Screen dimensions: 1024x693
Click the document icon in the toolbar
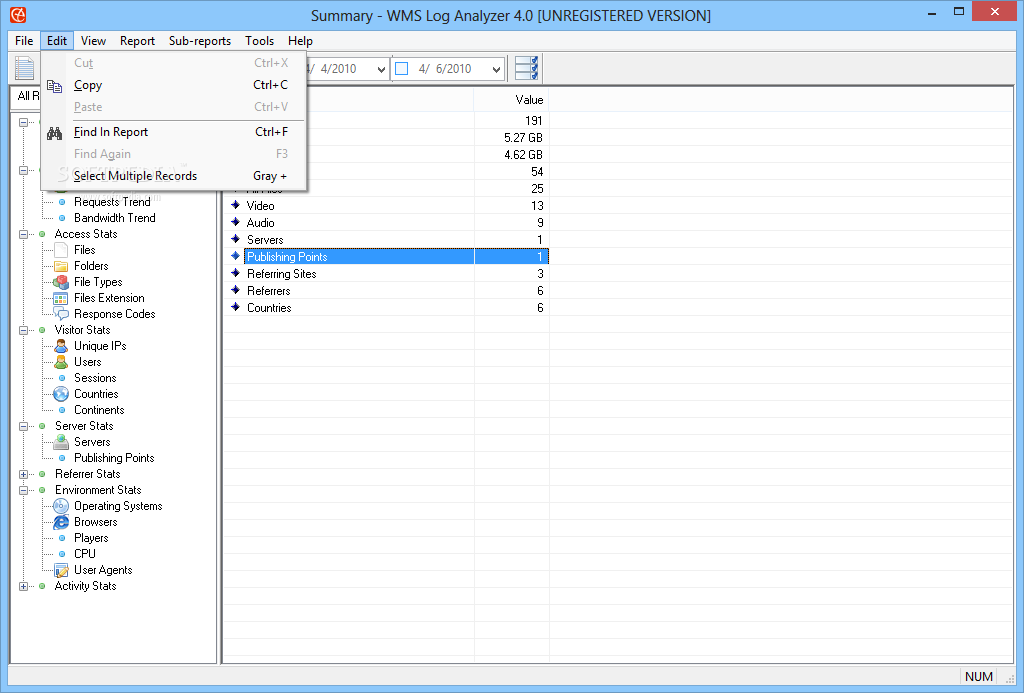tap(24, 68)
